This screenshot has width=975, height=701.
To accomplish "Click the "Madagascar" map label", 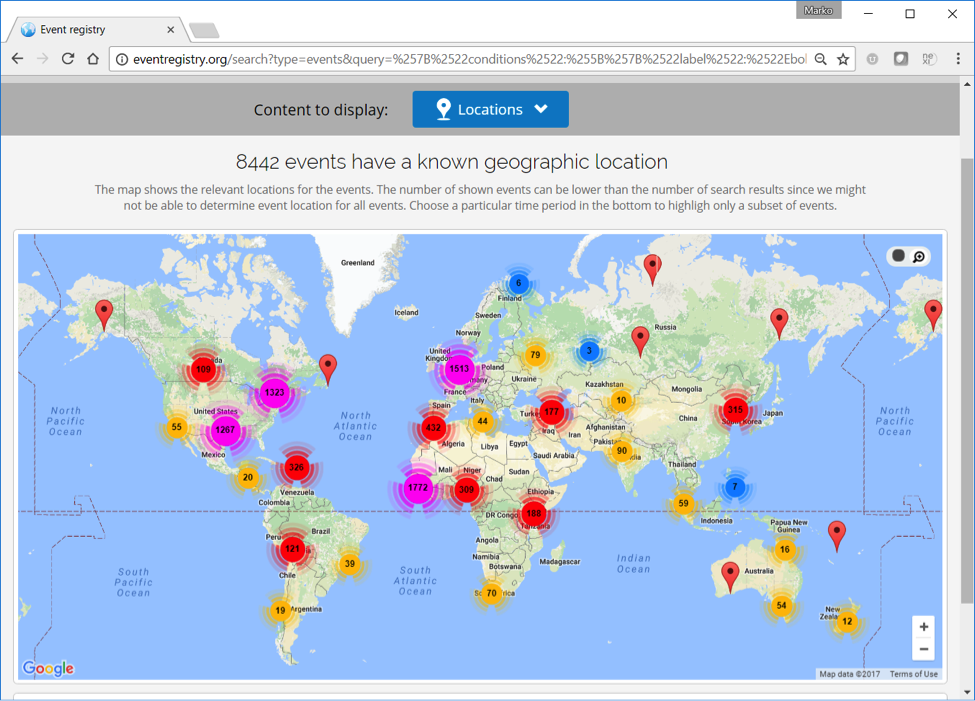I will click(x=560, y=562).
